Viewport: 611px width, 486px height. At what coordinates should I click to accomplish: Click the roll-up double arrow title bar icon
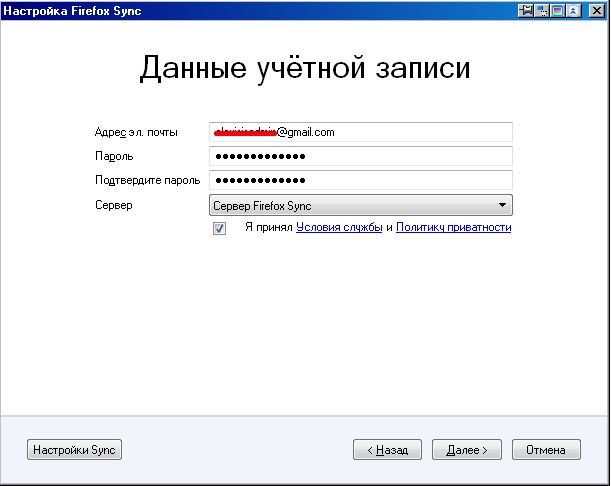(573, 11)
